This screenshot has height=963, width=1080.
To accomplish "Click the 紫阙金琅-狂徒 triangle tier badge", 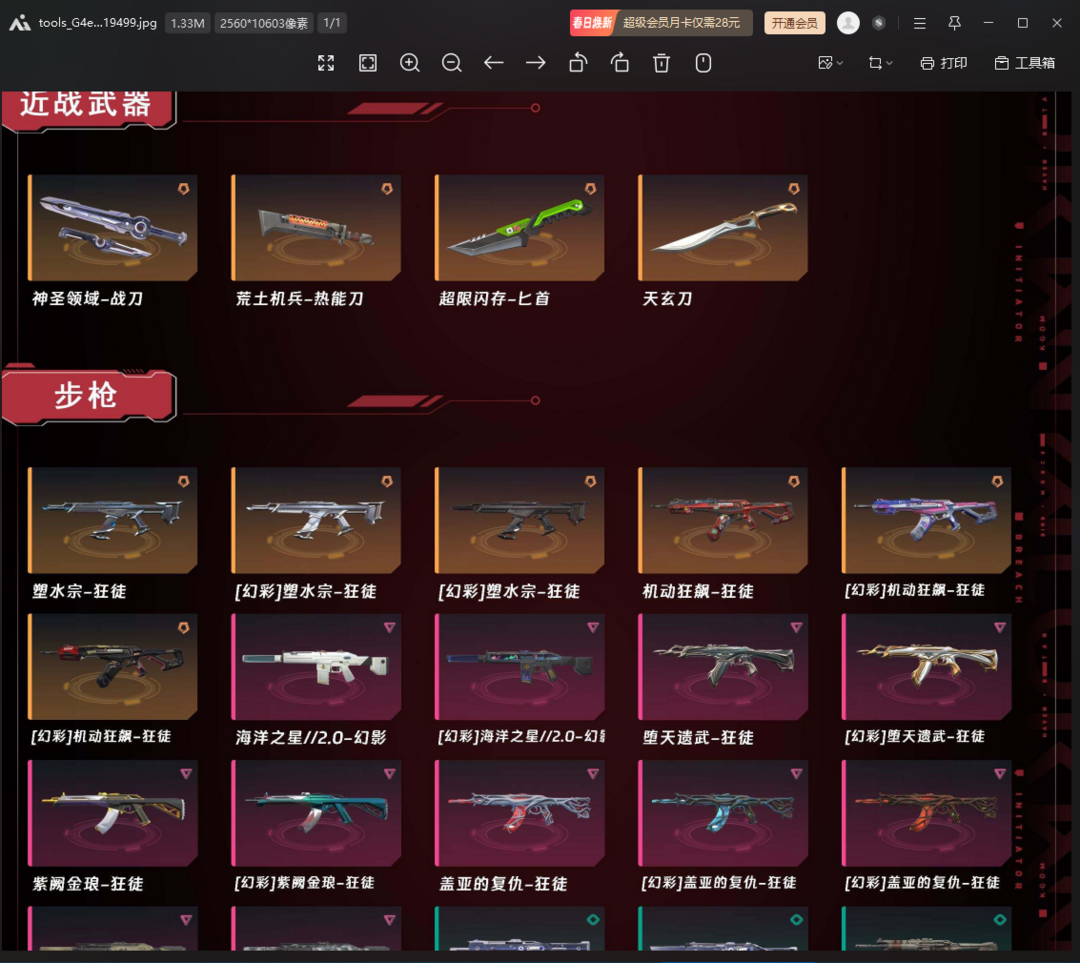I will click(x=186, y=774).
